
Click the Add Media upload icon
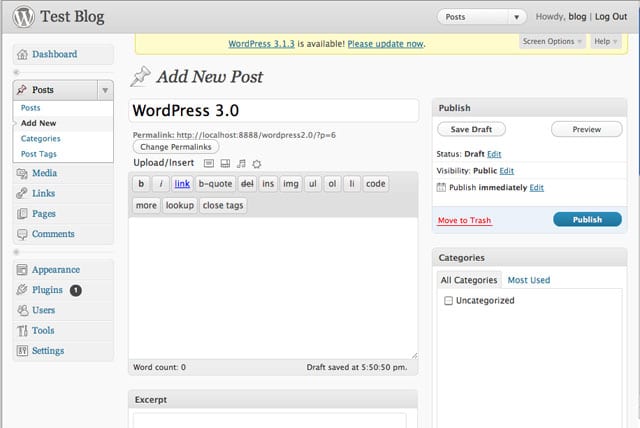[x=256, y=163]
